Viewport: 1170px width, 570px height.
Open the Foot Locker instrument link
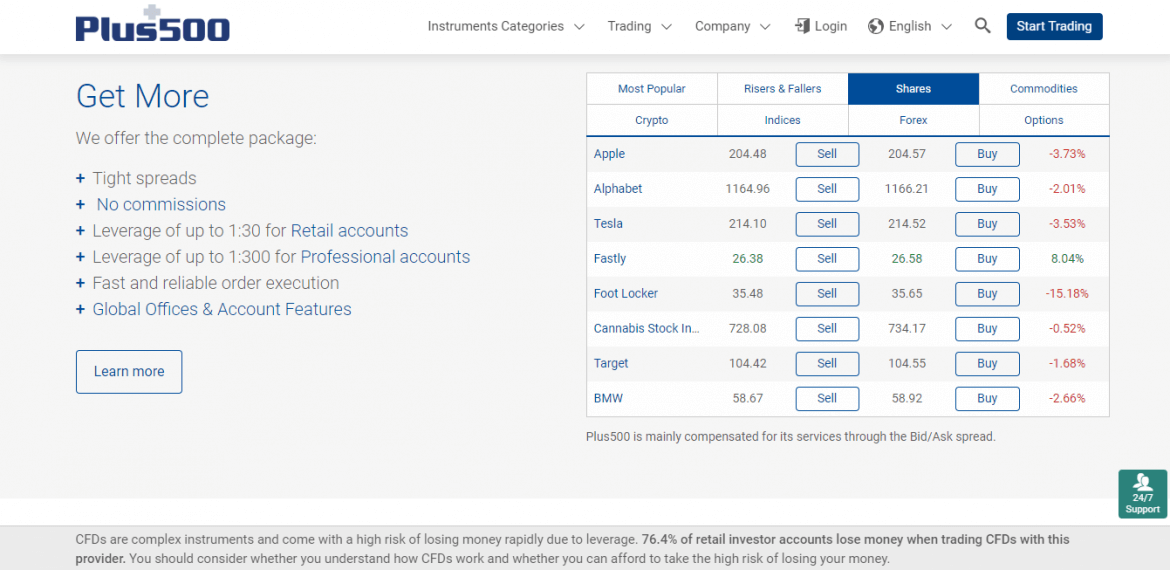point(626,294)
